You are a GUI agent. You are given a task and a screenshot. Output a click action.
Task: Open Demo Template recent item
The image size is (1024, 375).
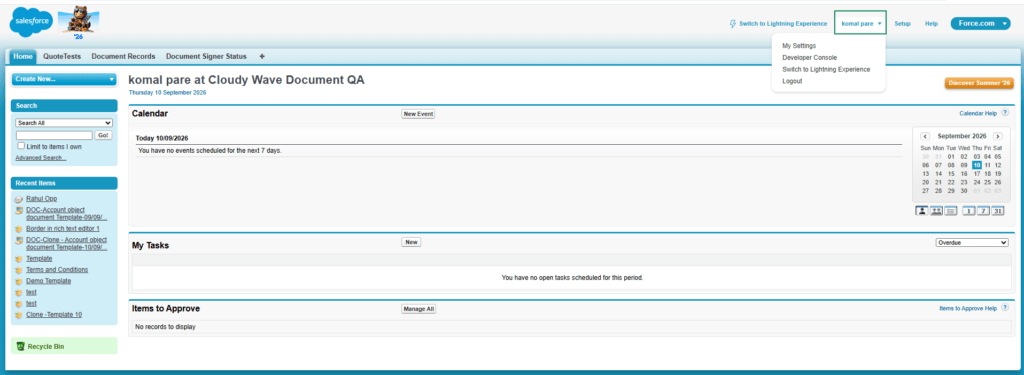click(x=48, y=281)
